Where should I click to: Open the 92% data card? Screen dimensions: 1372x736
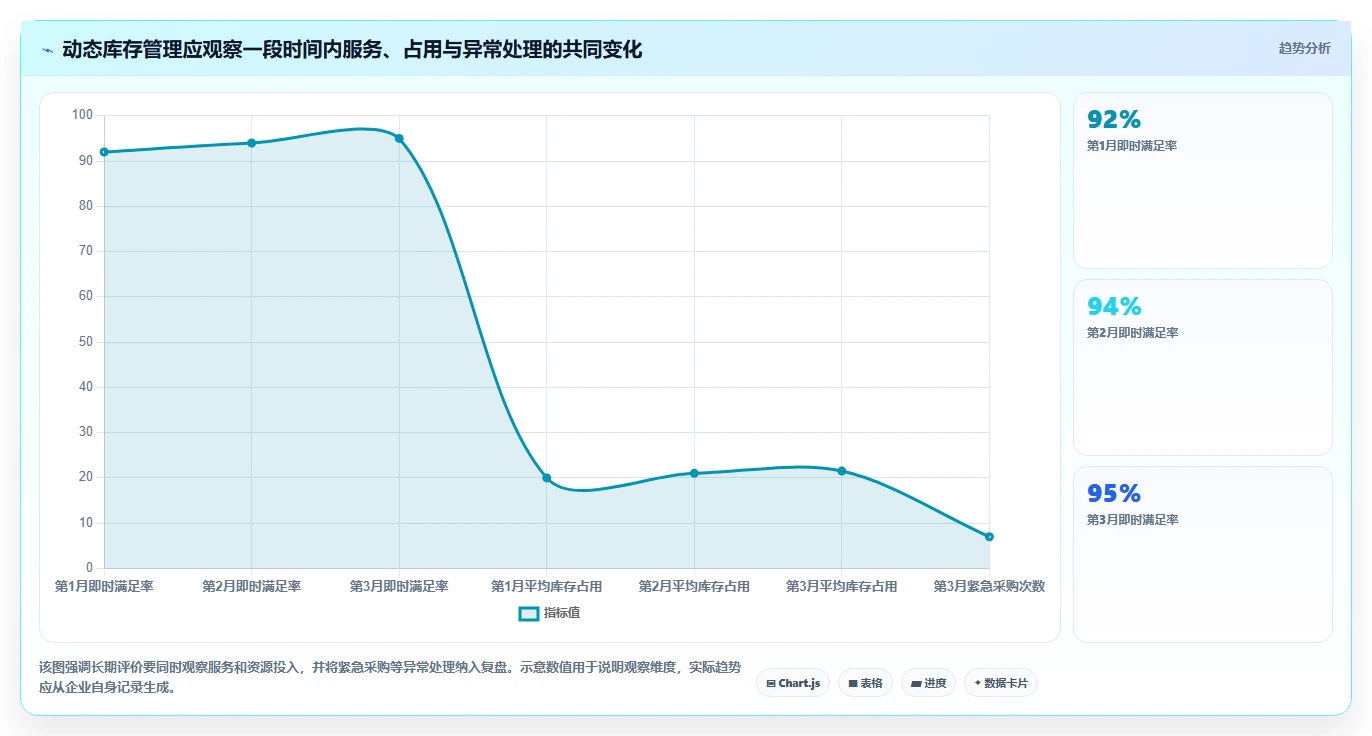click(1203, 180)
